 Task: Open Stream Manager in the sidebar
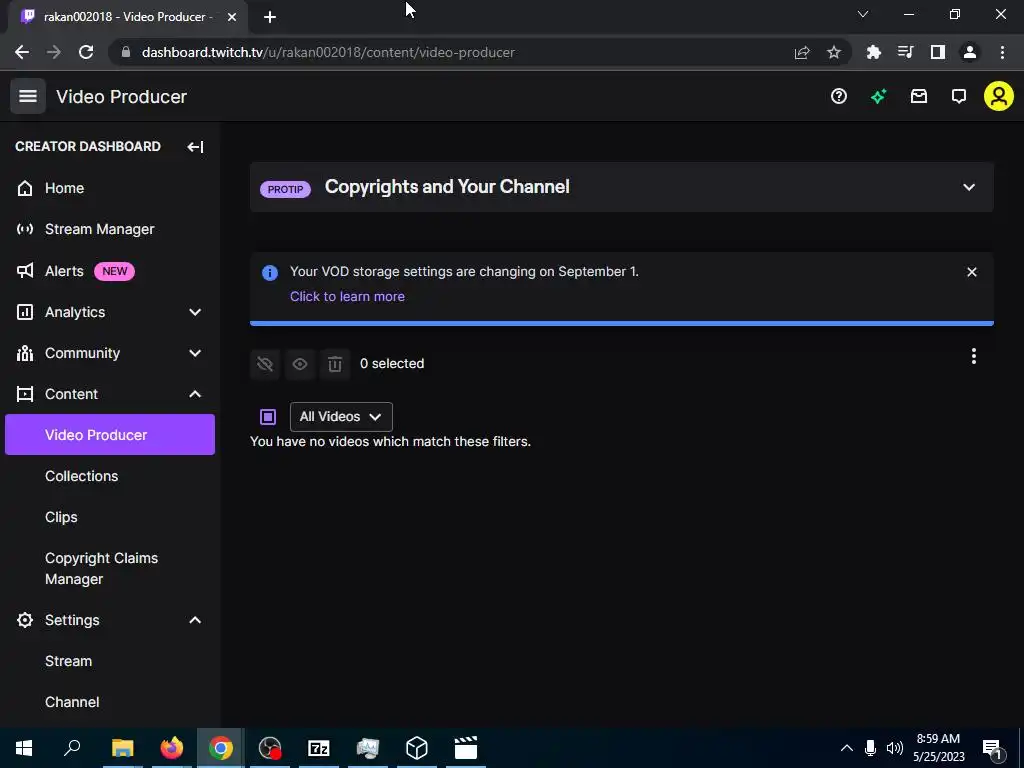[x=99, y=229]
